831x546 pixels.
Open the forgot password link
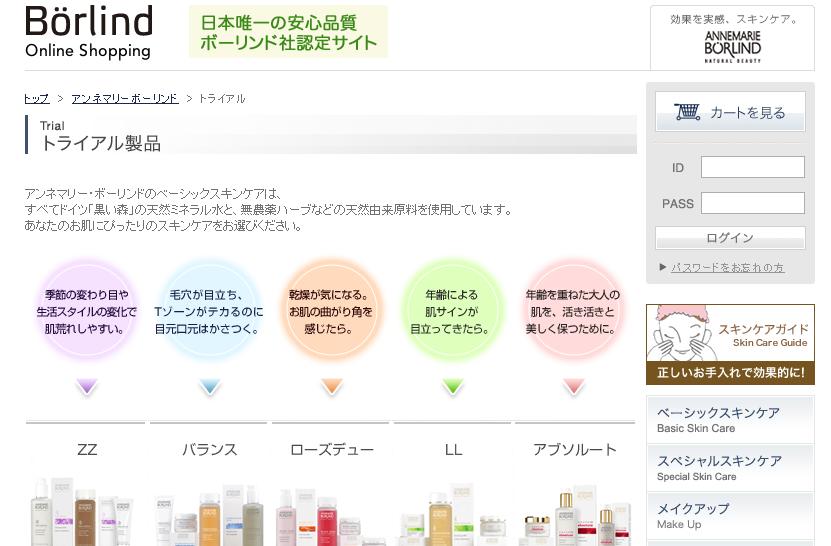pyautogui.click(x=727, y=268)
